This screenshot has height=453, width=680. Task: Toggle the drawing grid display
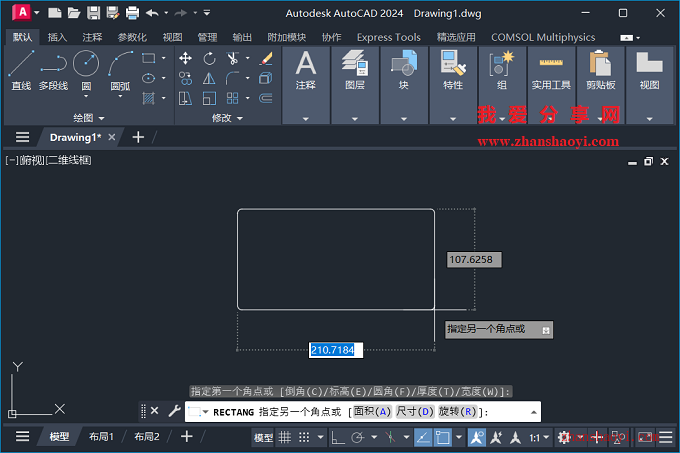point(285,437)
